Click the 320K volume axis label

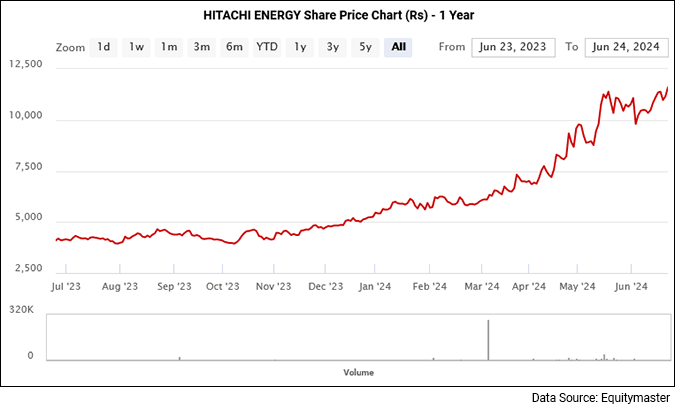22,310
